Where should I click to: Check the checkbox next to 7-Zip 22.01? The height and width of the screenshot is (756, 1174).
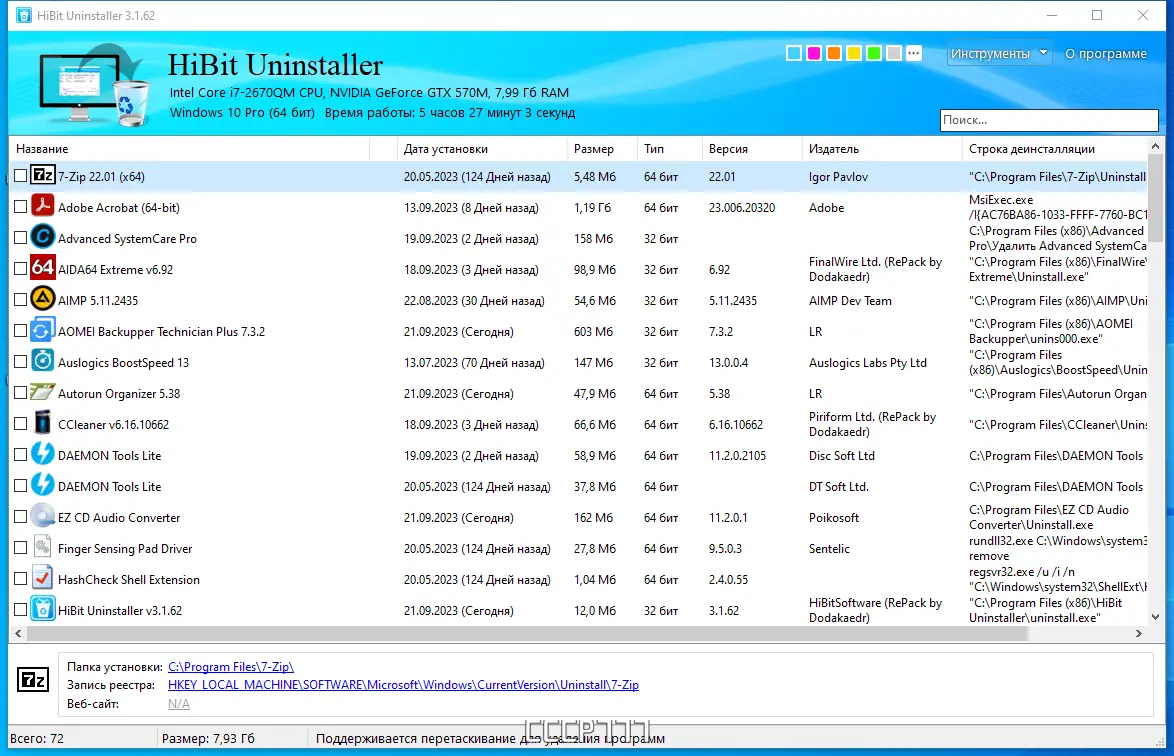[20, 175]
